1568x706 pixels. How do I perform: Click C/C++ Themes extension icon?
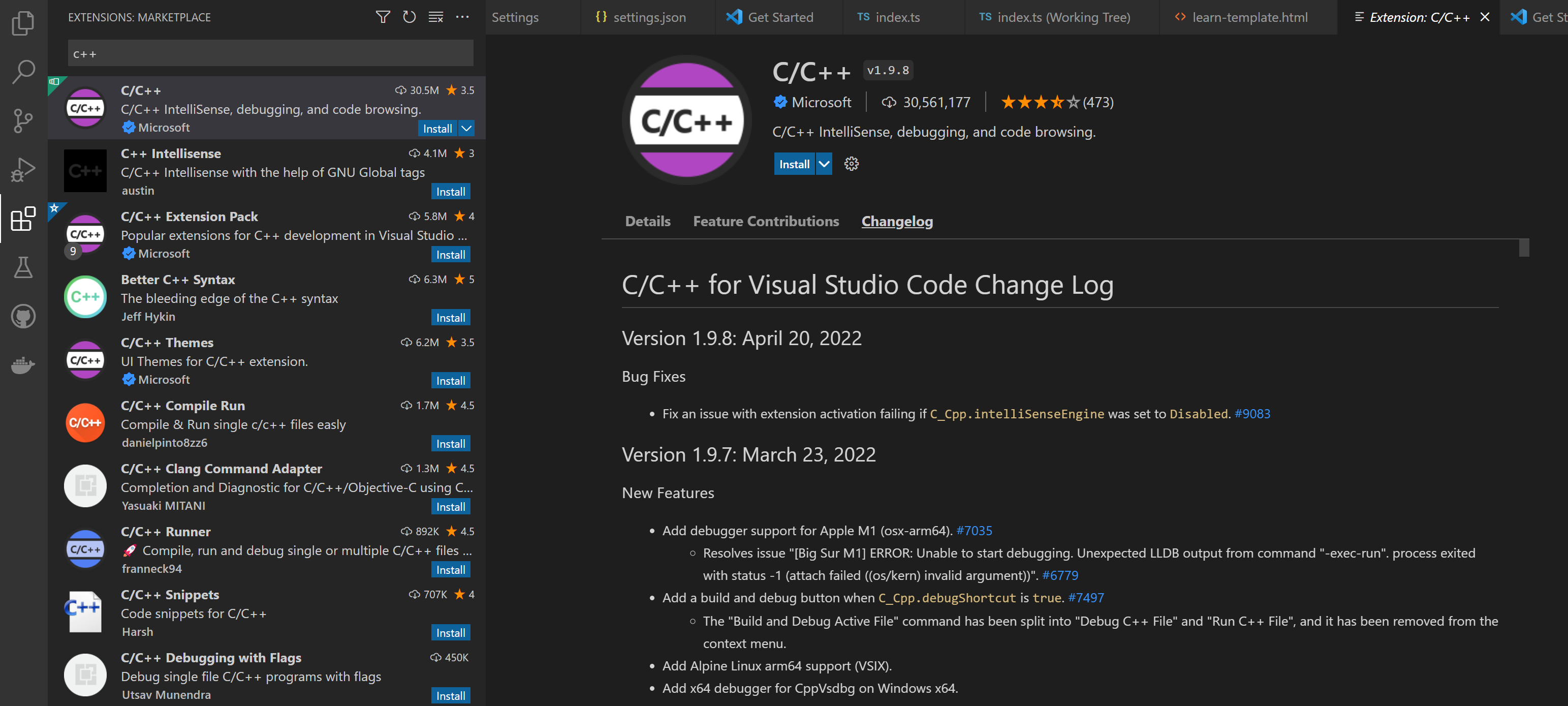(85, 360)
